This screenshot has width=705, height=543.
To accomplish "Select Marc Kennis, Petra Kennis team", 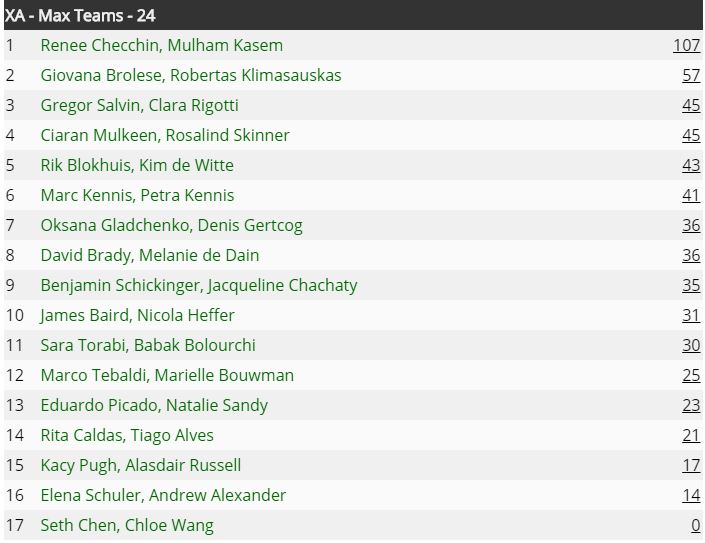I will [x=137, y=196].
